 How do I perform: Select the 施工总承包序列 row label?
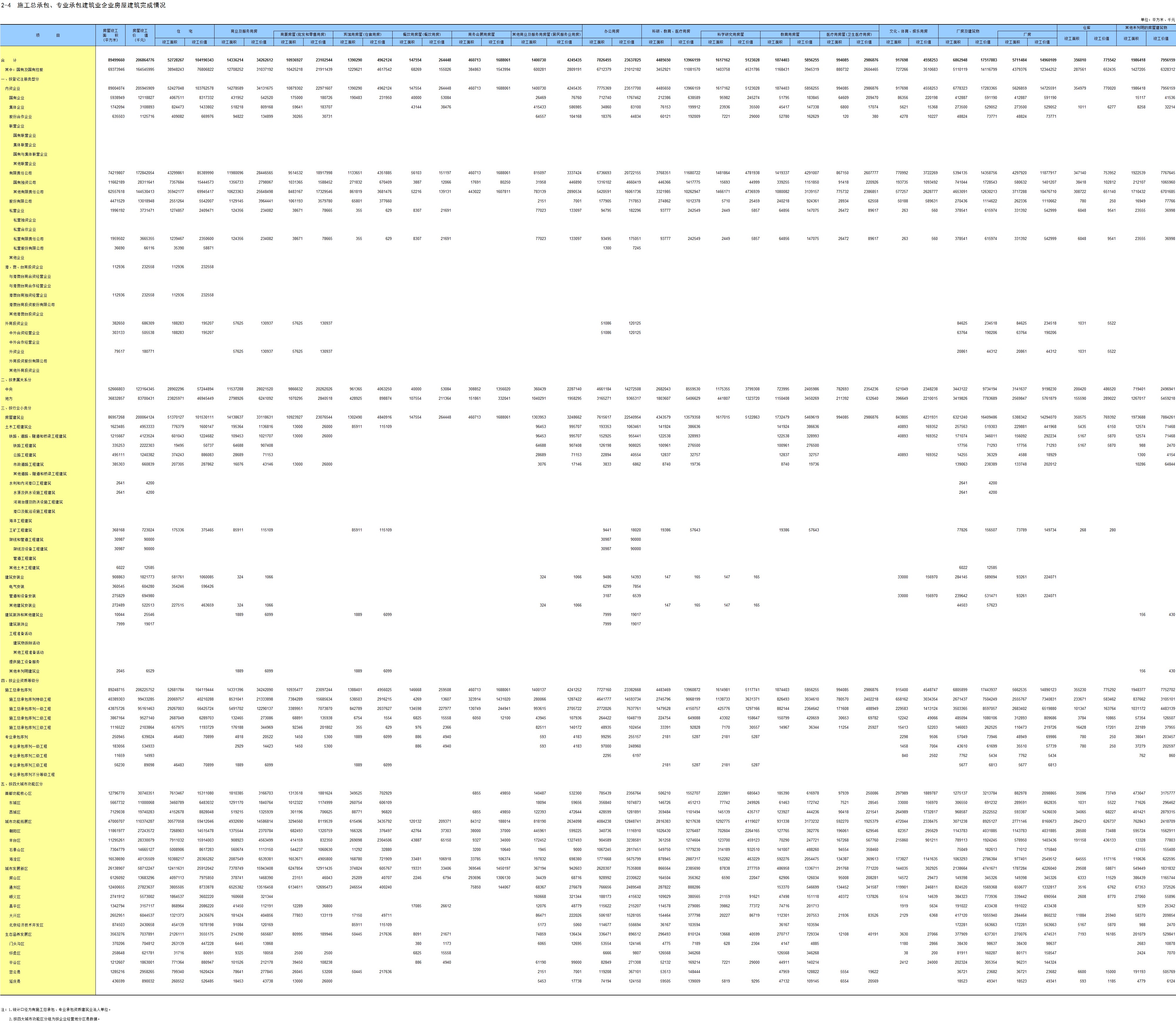click(x=19, y=690)
